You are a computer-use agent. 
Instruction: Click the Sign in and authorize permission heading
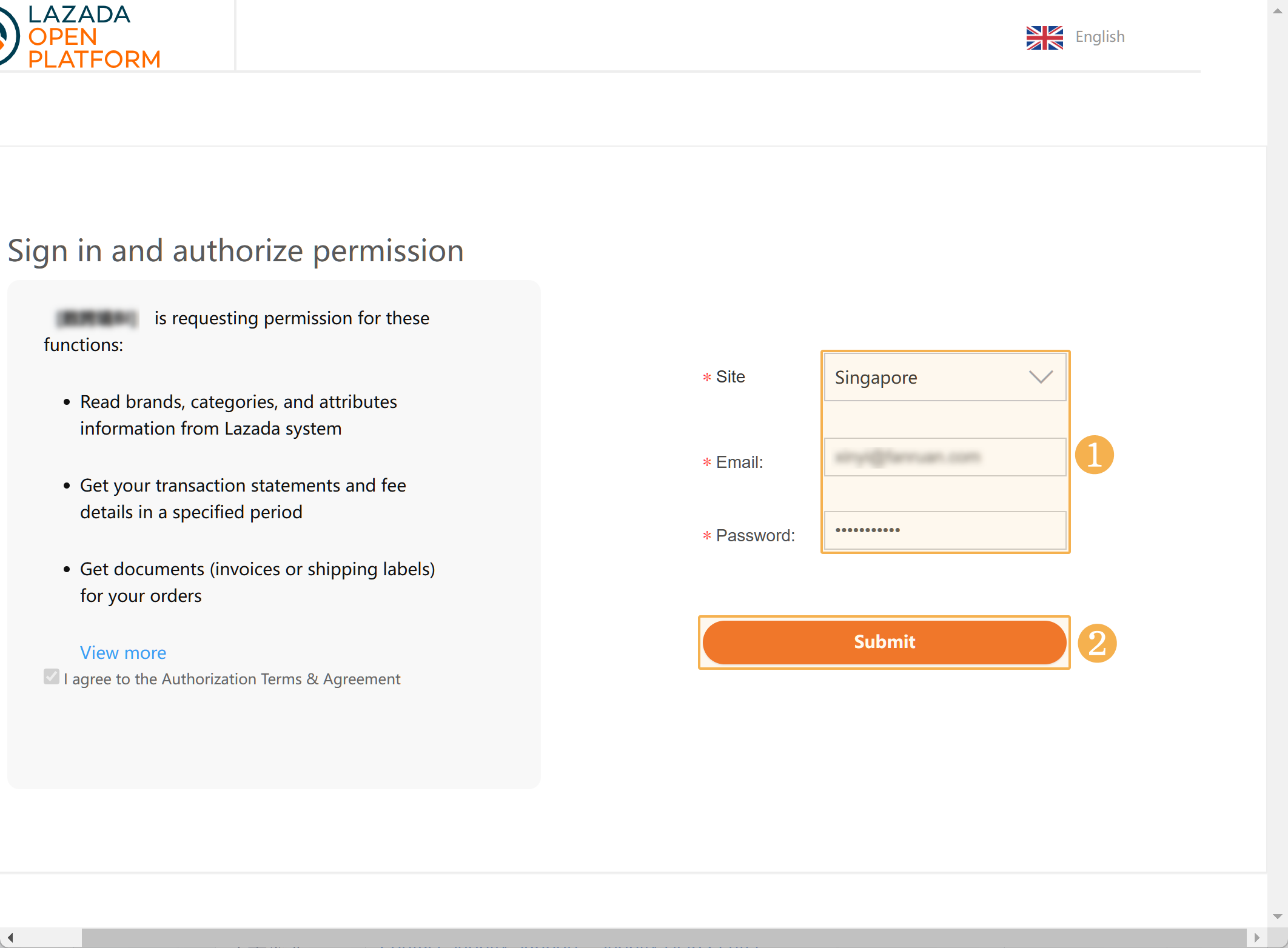coord(236,250)
